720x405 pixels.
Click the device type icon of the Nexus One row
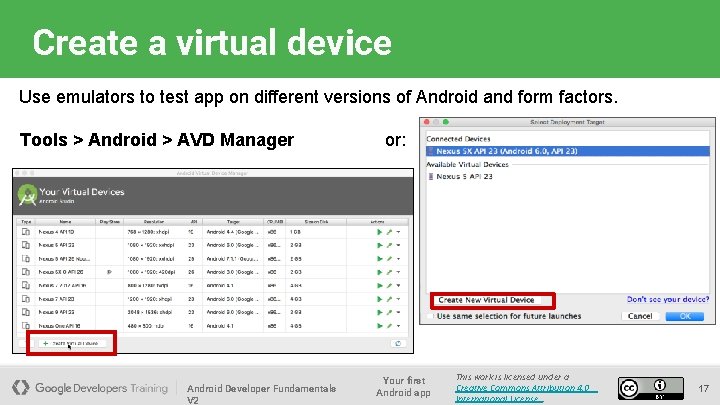click(26, 326)
